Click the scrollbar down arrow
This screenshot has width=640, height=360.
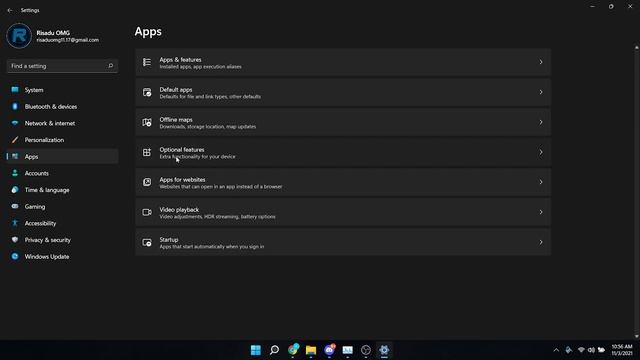[636, 336]
